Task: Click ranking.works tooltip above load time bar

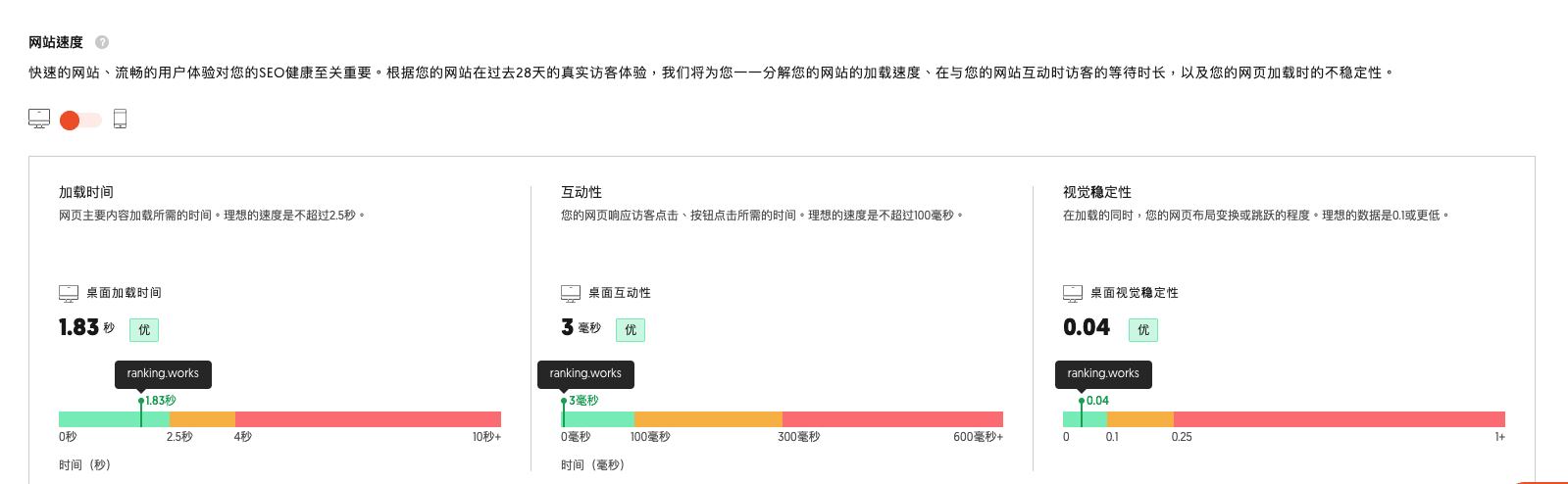Action: [163, 373]
